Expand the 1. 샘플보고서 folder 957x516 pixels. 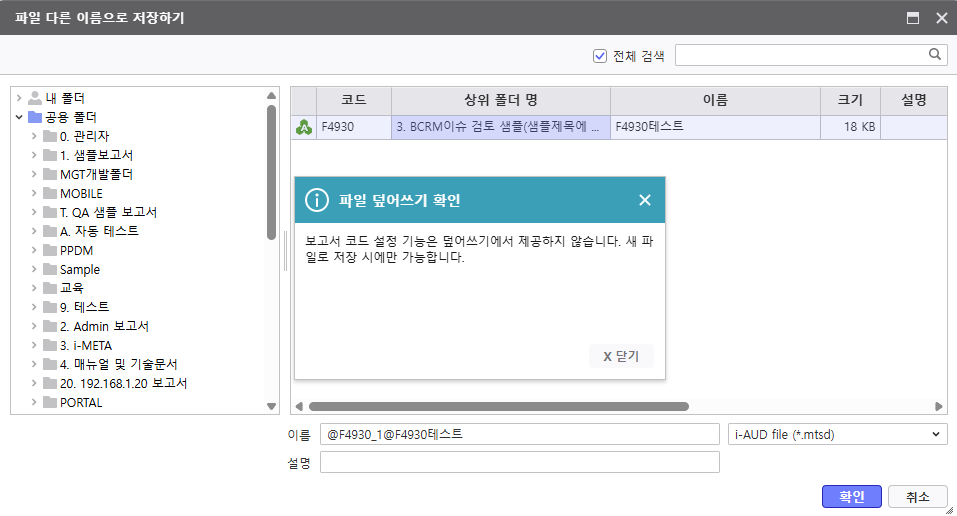pos(34,155)
